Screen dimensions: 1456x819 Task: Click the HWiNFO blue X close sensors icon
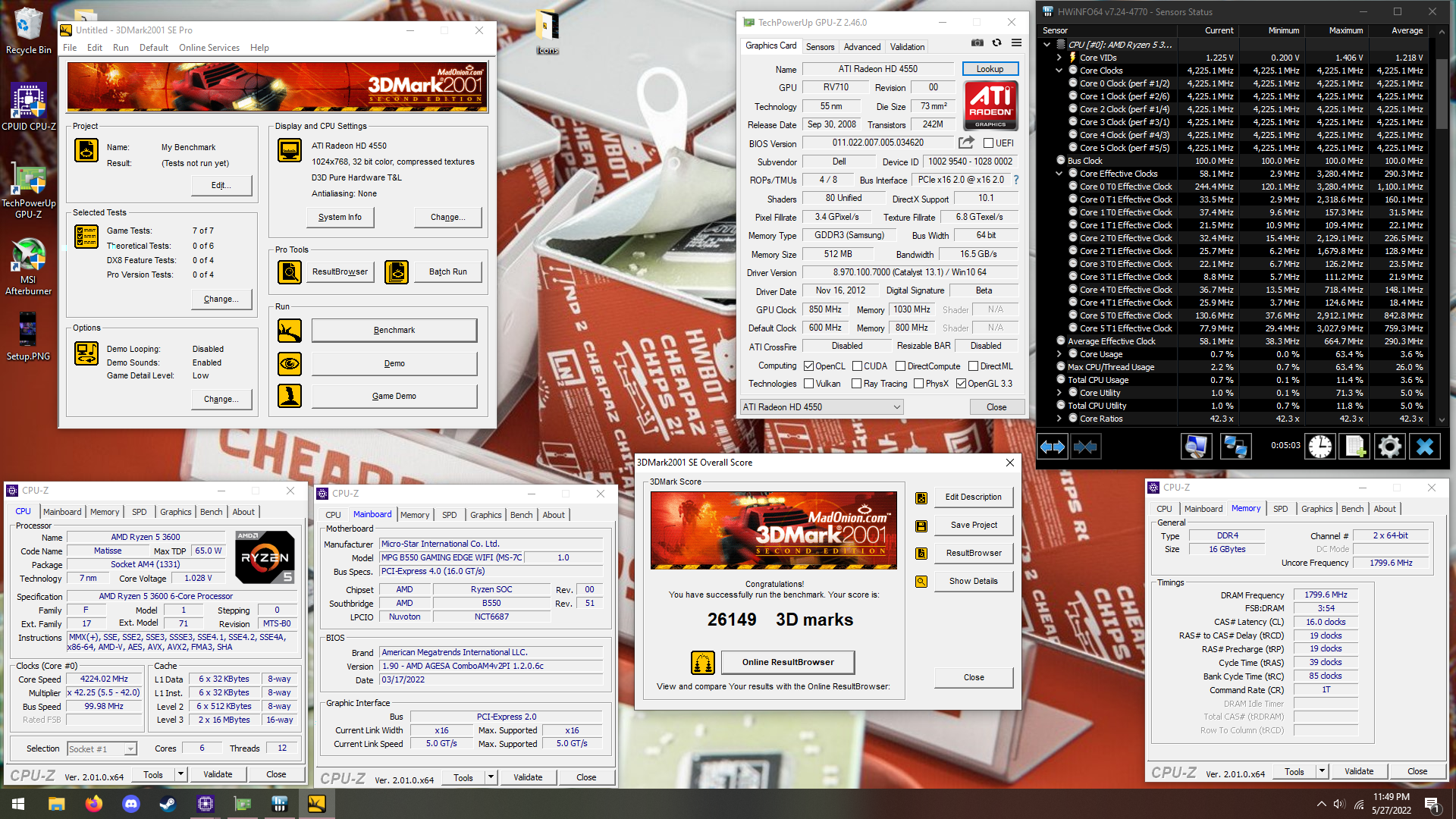1425,447
